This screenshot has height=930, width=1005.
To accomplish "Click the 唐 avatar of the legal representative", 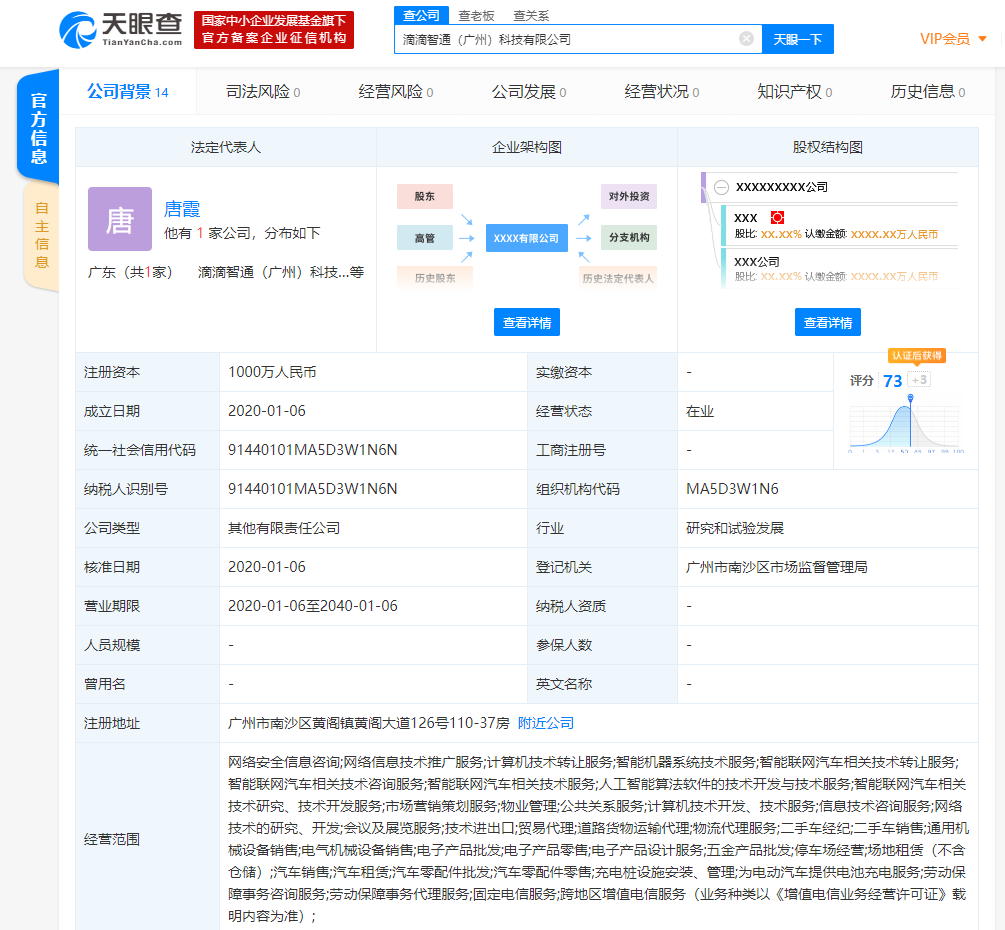I will [x=119, y=218].
